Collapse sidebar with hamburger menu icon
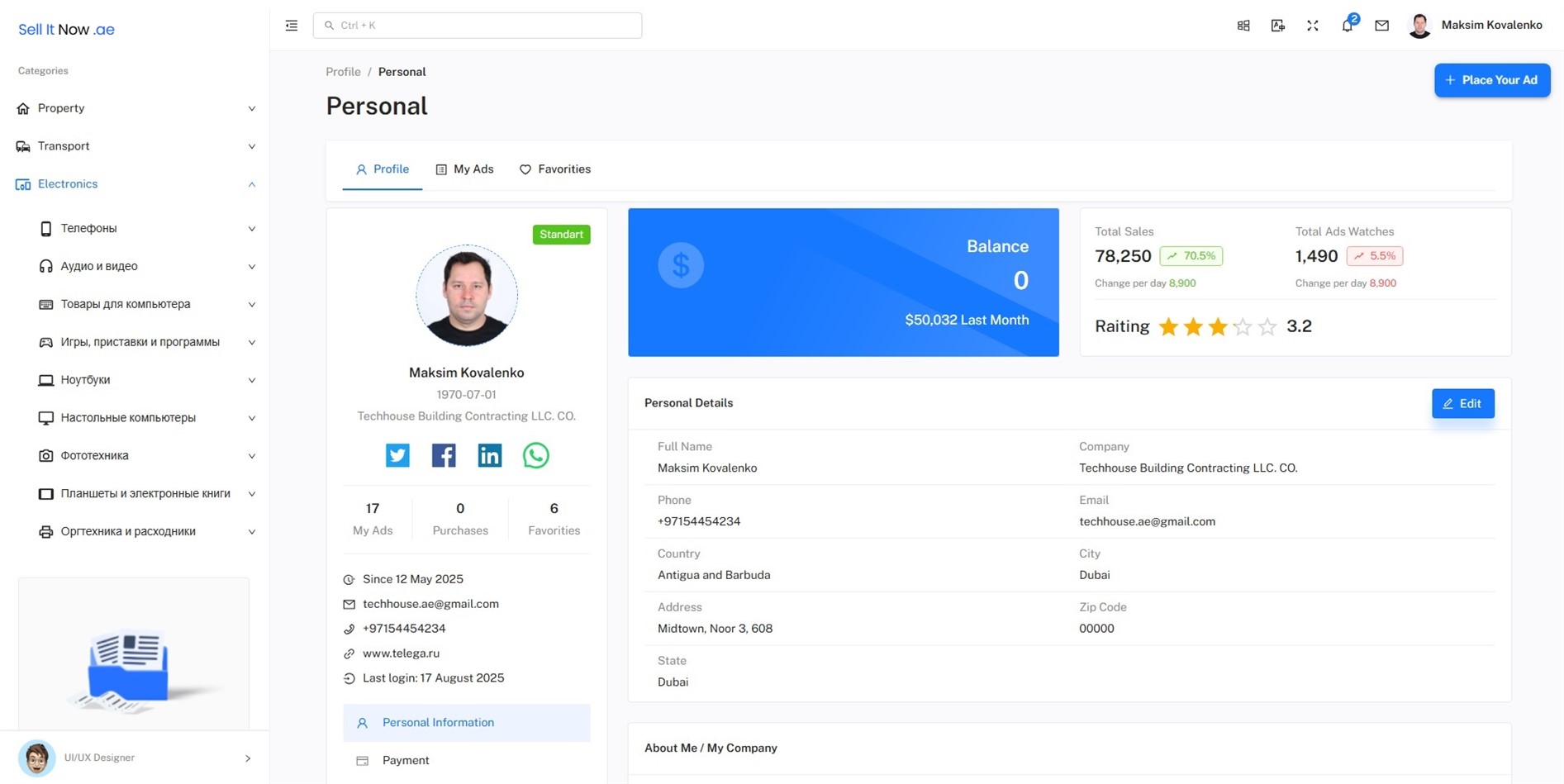The height and width of the screenshot is (784, 1564). 292,26
